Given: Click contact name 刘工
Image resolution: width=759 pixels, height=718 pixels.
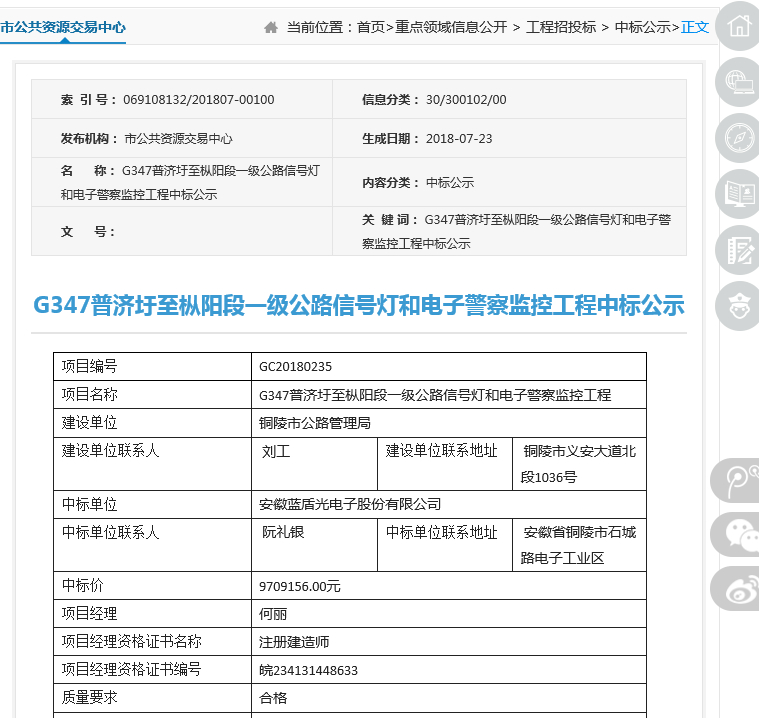Looking at the screenshot, I should pos(276,451).
